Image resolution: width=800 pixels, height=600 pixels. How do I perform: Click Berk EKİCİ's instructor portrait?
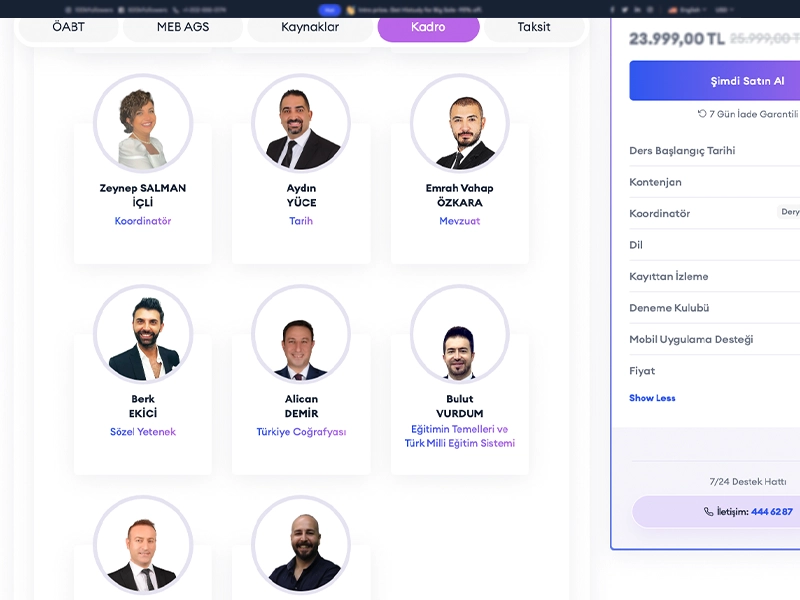(x=143, y=334)
